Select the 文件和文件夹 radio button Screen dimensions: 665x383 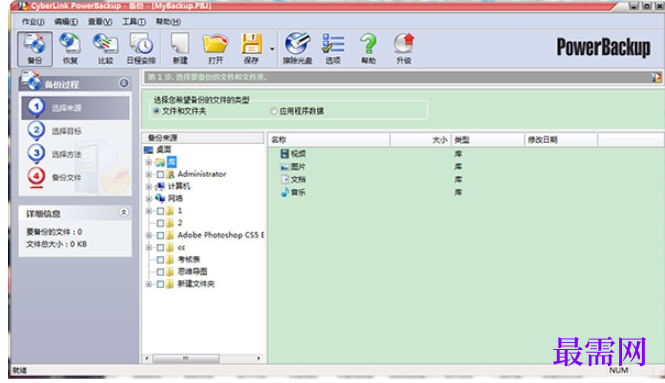pos(156,111)
